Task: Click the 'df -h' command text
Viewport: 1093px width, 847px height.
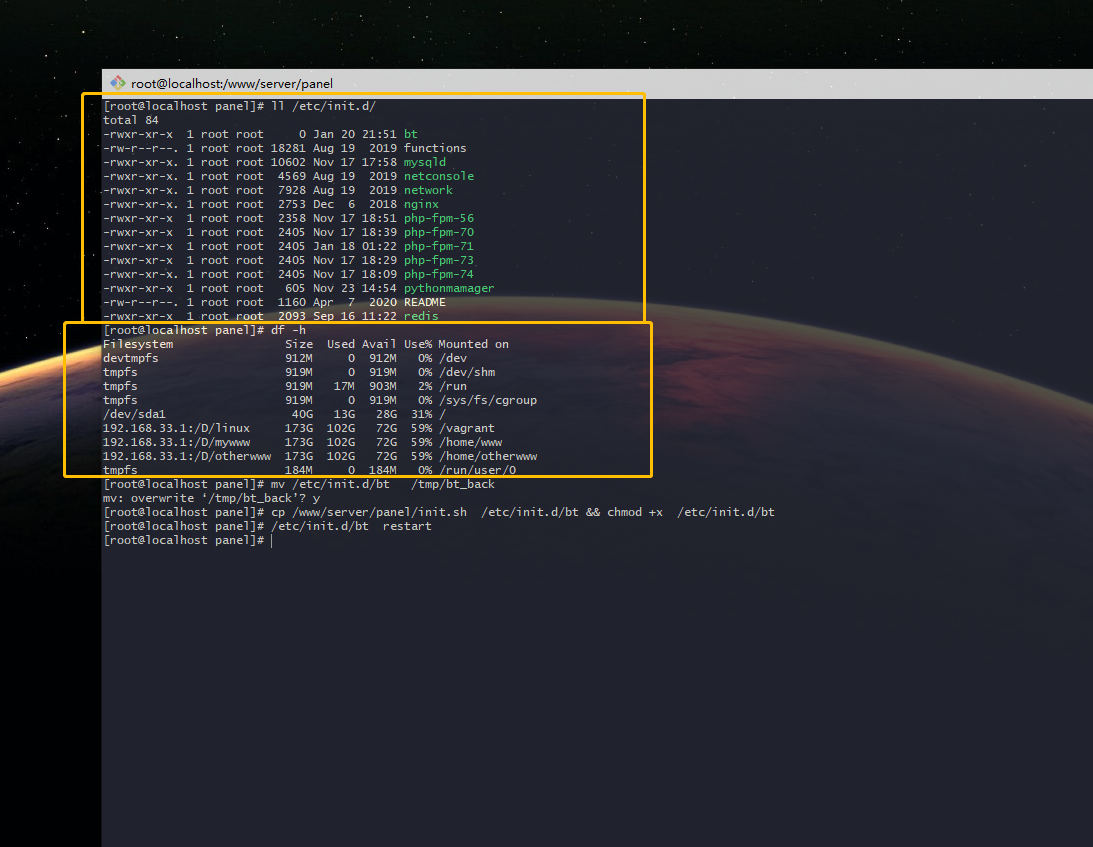Action: (x=288, y=330)
